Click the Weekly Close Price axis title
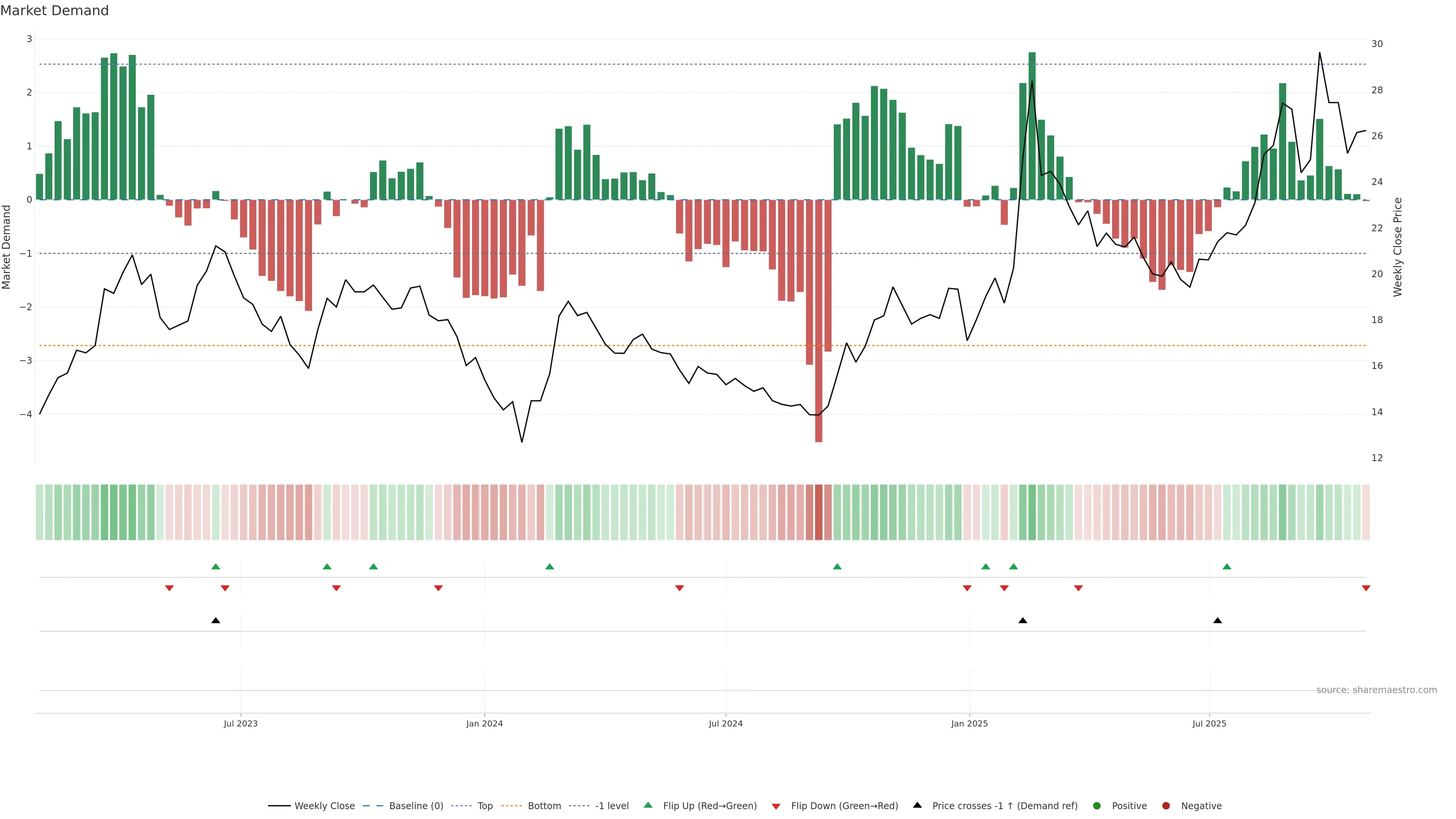 [x=1398, y=247]
